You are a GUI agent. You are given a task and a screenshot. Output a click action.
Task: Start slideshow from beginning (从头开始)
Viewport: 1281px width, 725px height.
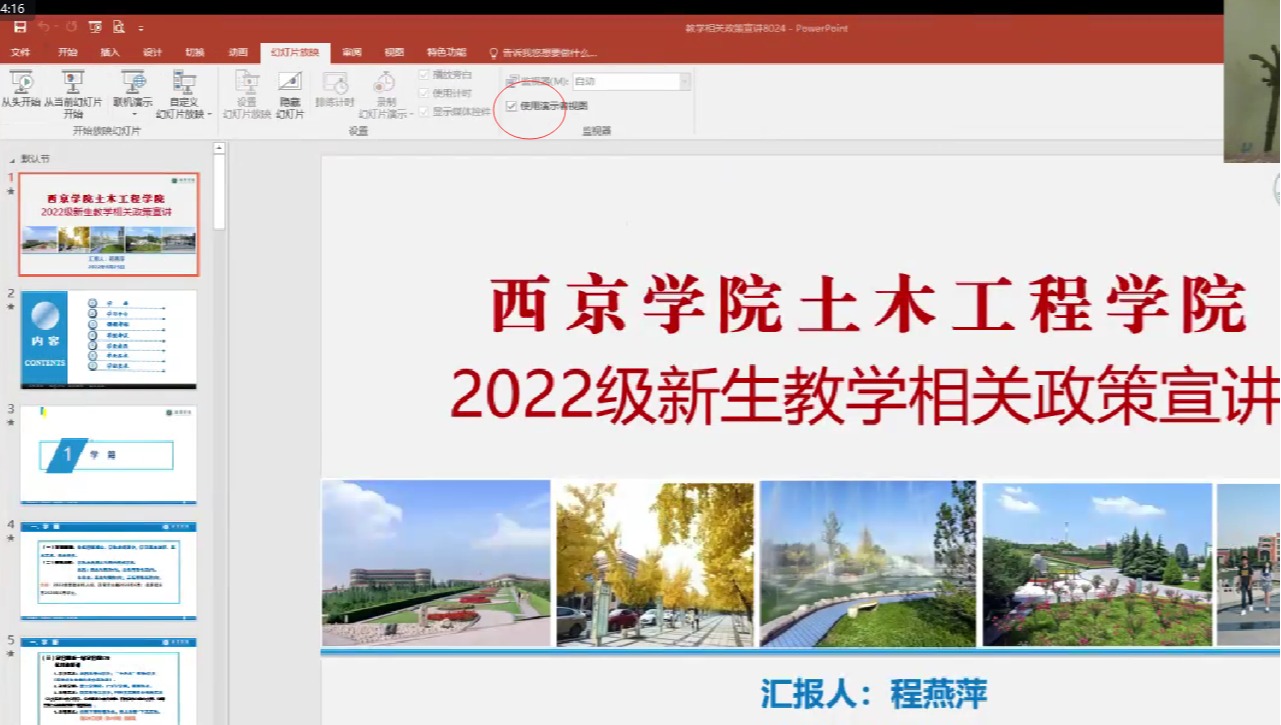pyautogui.click(x=20, y=84)
